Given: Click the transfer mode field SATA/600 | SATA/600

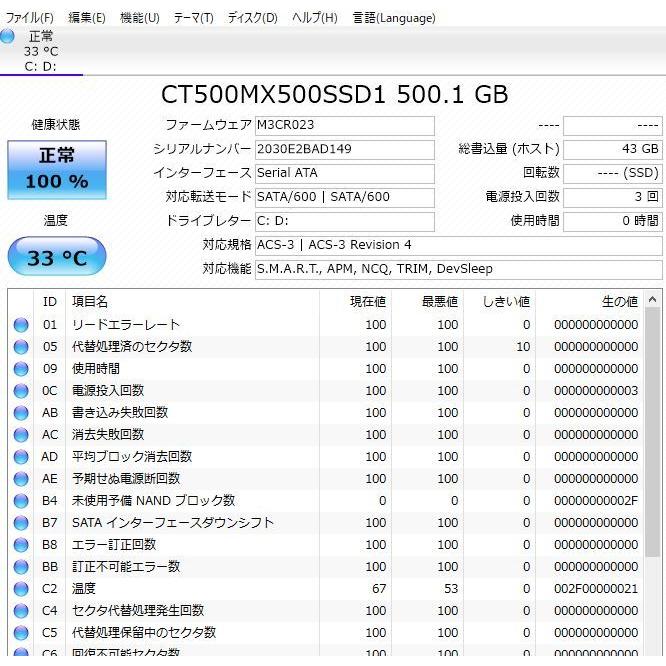Looking at the screenshot, I should (x=344, y=198).
